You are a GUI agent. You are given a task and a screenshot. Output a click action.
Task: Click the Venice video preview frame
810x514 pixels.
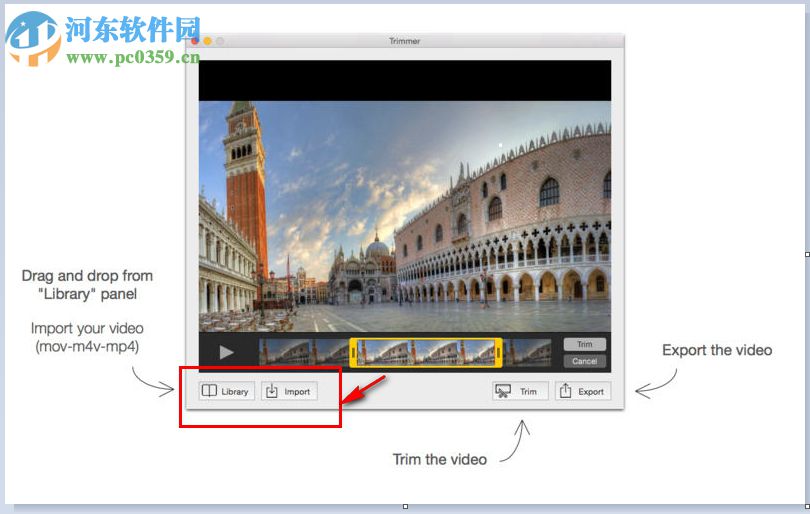click(405, 216)
